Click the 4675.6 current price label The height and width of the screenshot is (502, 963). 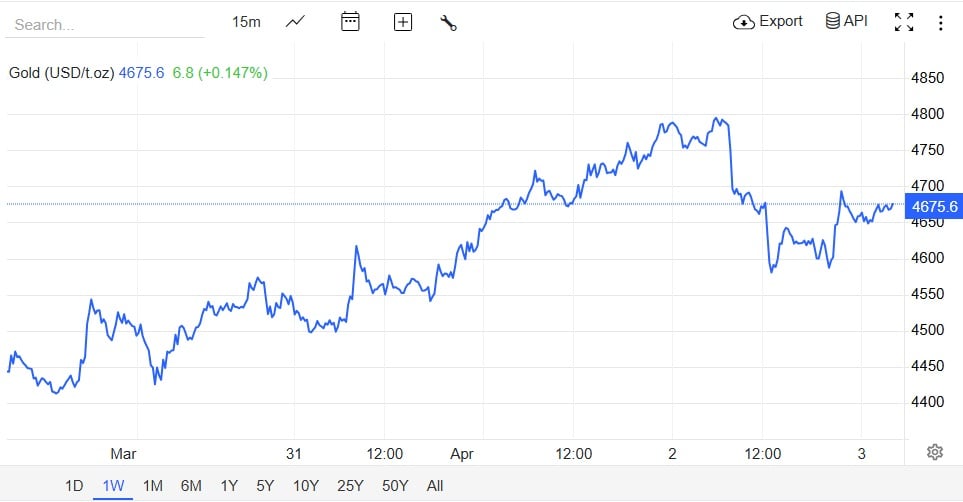pos(934,207)
